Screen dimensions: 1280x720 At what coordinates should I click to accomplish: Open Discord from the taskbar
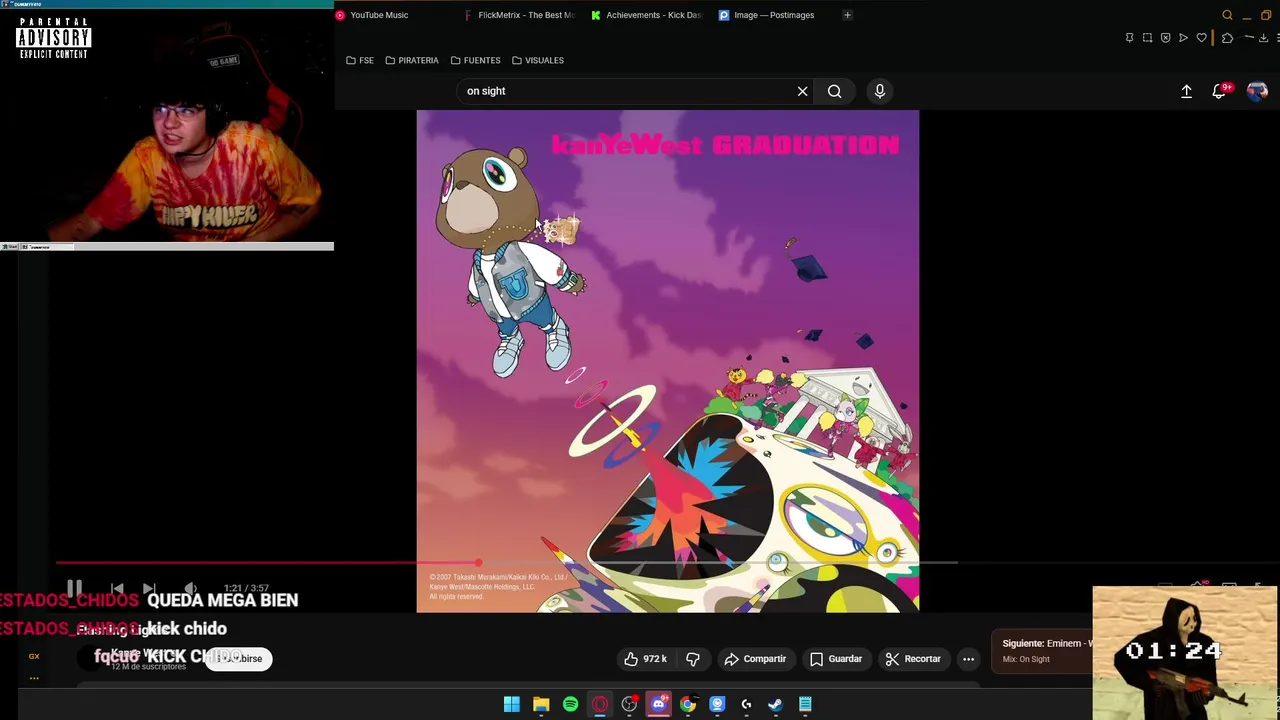[x=658, y=704]
